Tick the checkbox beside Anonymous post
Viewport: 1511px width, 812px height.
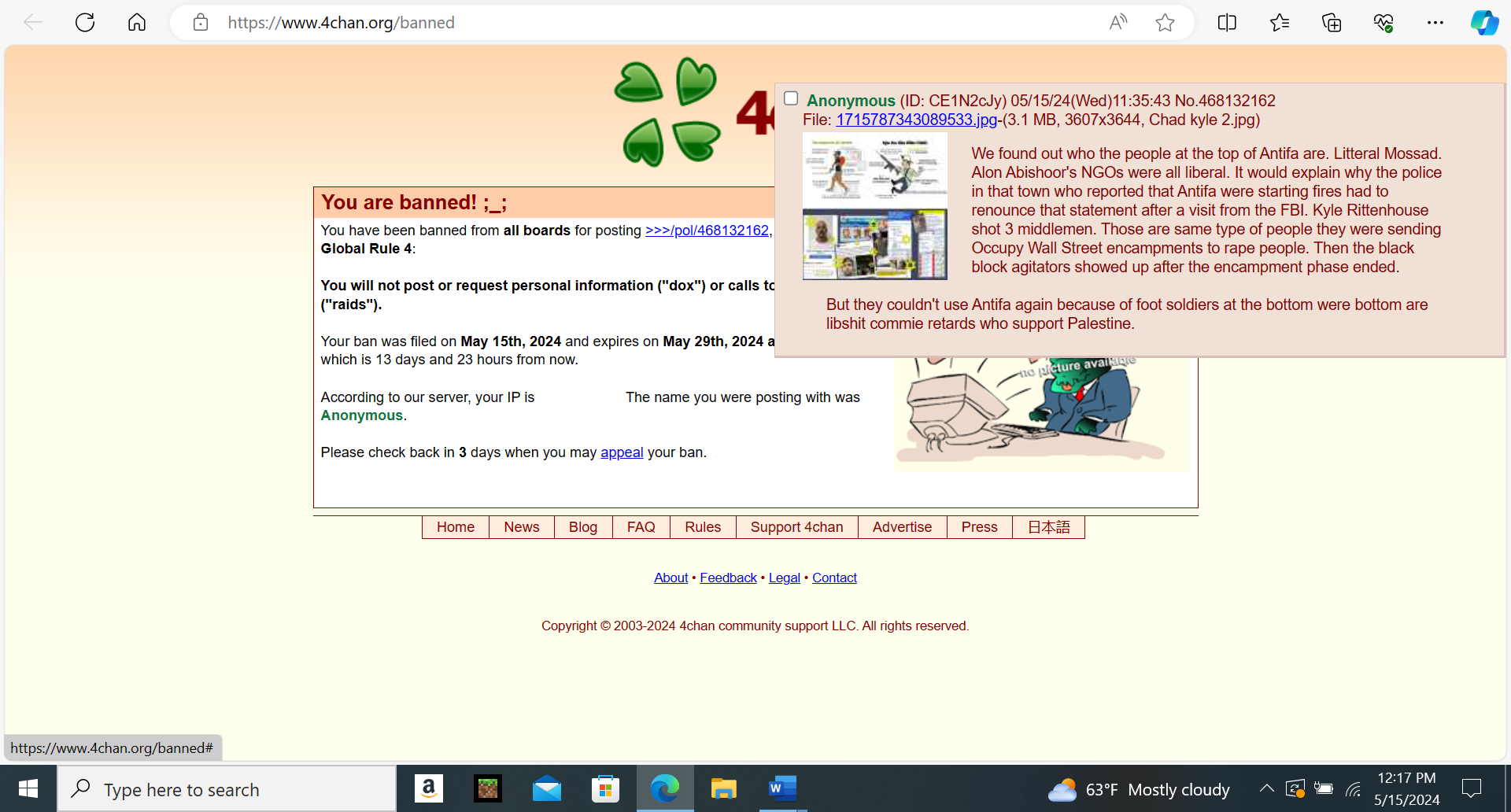coord(791,98)
